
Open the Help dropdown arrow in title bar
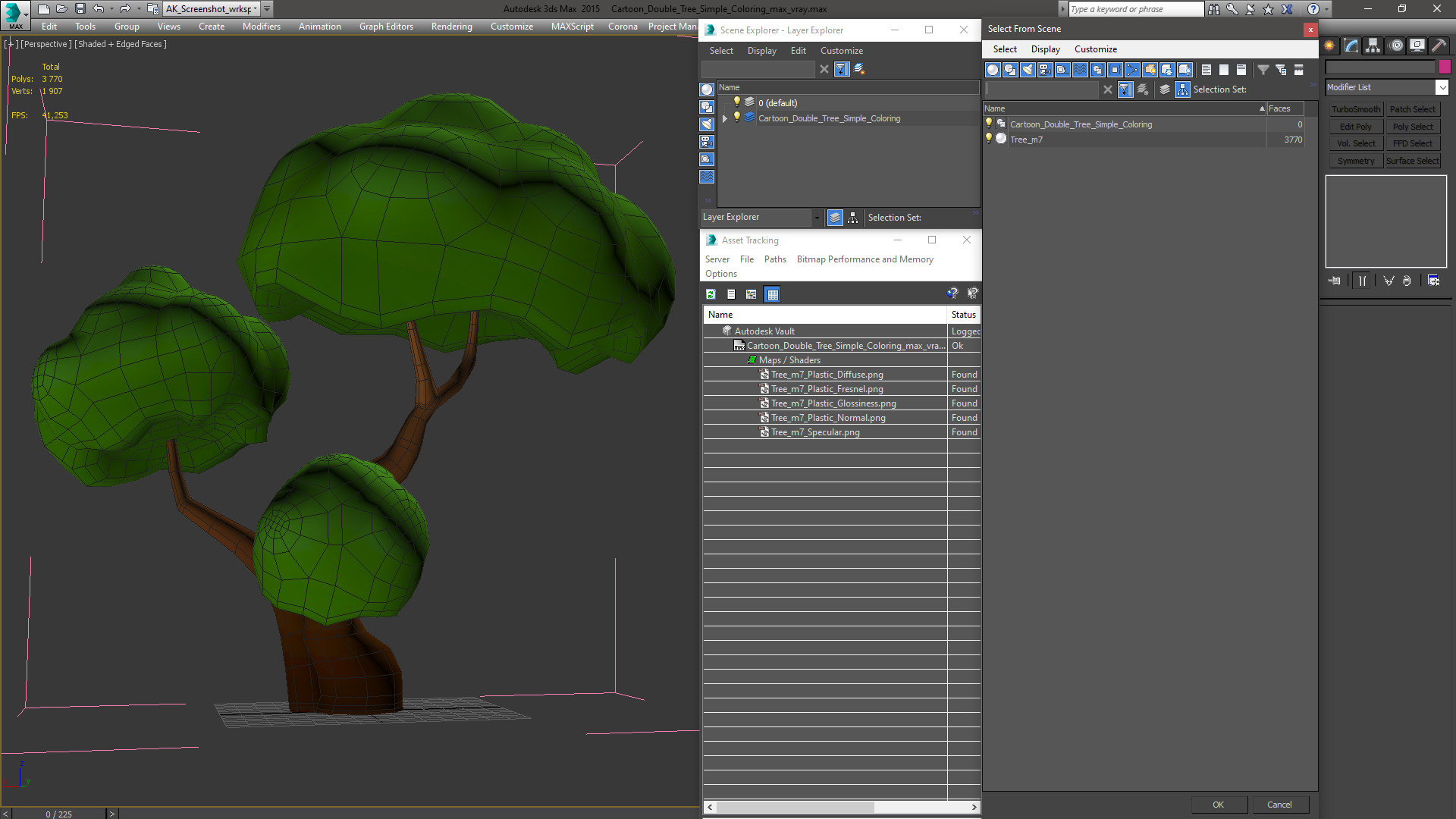(1327, 9)
